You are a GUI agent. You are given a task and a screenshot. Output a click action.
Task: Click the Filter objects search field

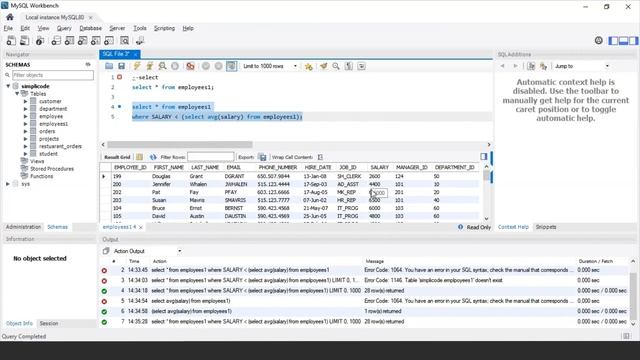(x=53, y=75)
